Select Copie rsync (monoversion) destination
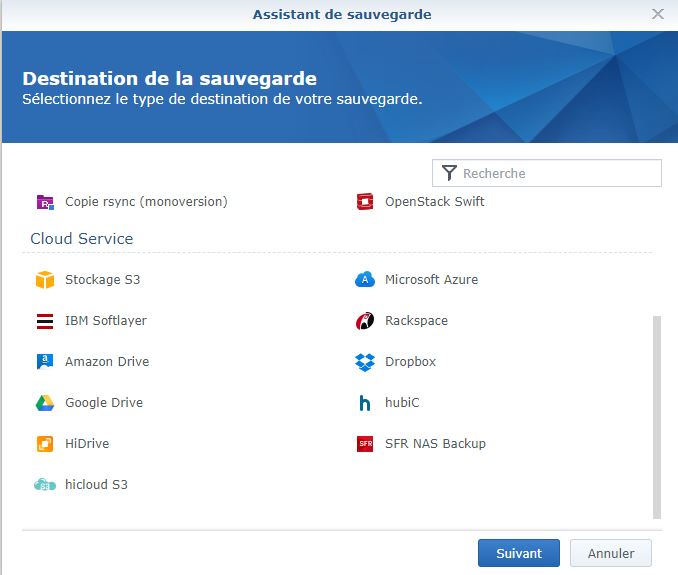This screenshot has height=575, width=678. tap(146, 202)
